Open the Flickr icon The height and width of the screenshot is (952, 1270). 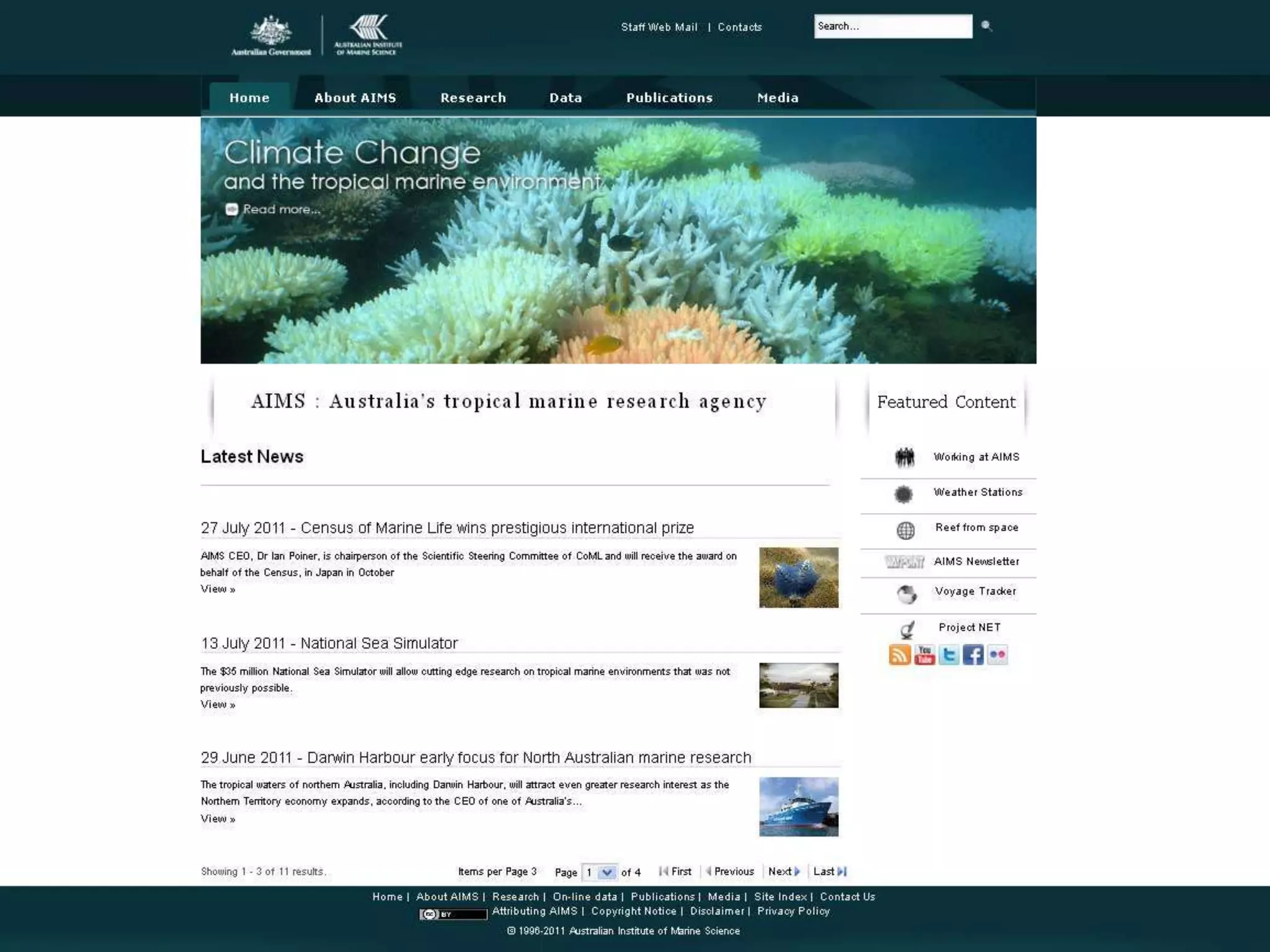997,655
